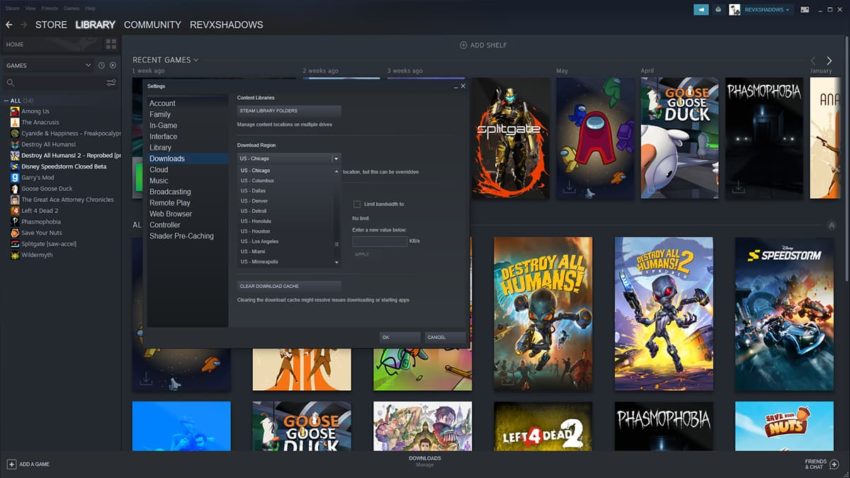The width and height of the screenshot is (850, 478).
Task: Choose US - Denver from region list
Action: tap(254, 201)
